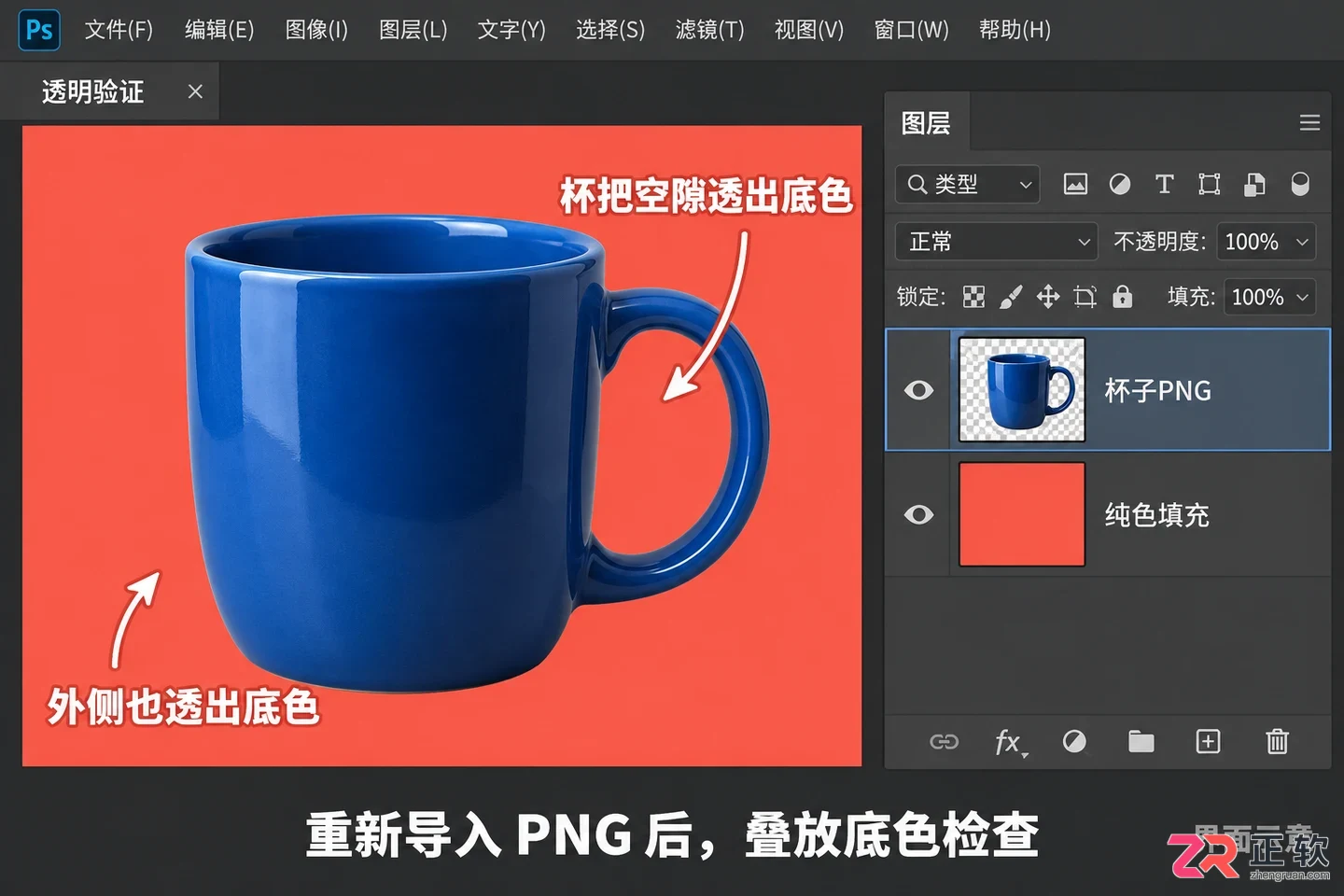Image resolution: width=1344 pixels, height=896 pixels.
Task: Open the 帮助(H) menu
Action: click(1015, 30)
